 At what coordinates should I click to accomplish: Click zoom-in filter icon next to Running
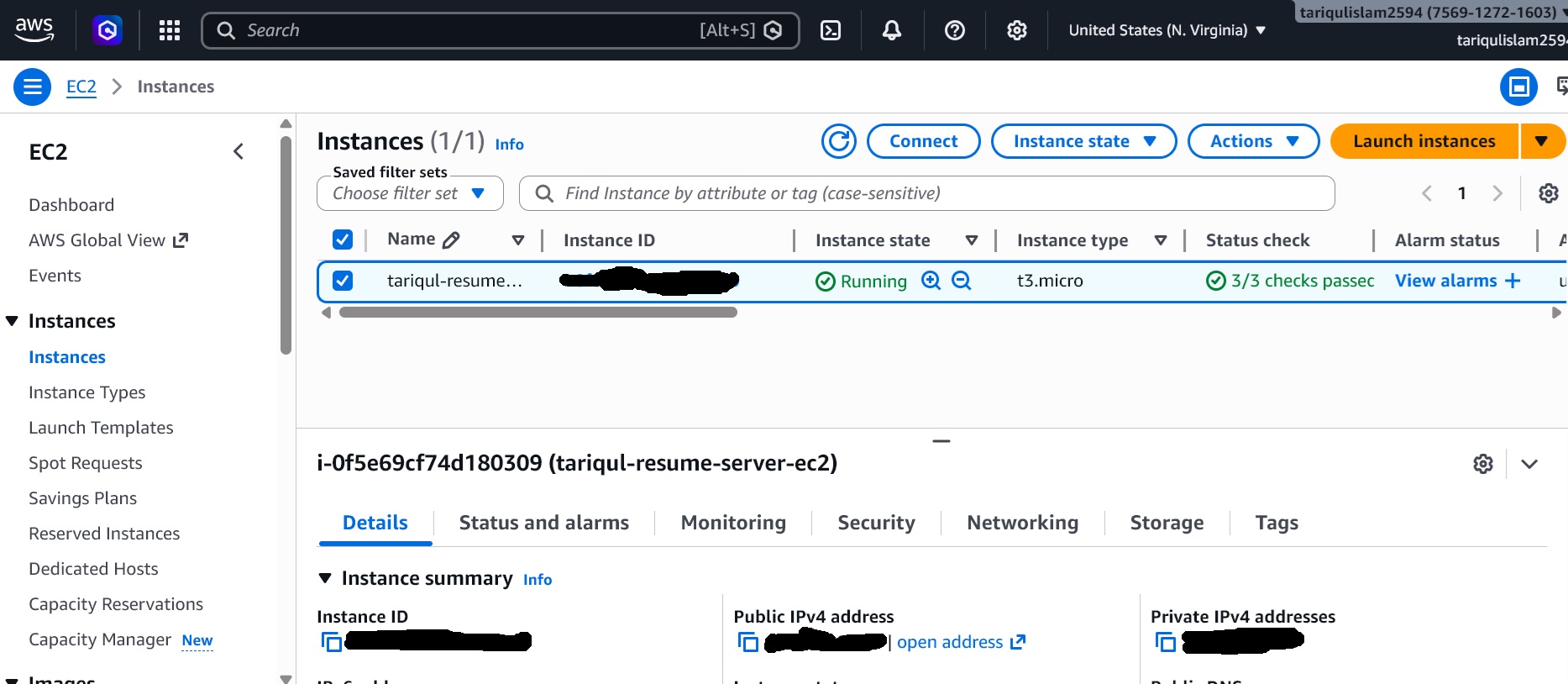pyautogui.click(x=931, y=281)
